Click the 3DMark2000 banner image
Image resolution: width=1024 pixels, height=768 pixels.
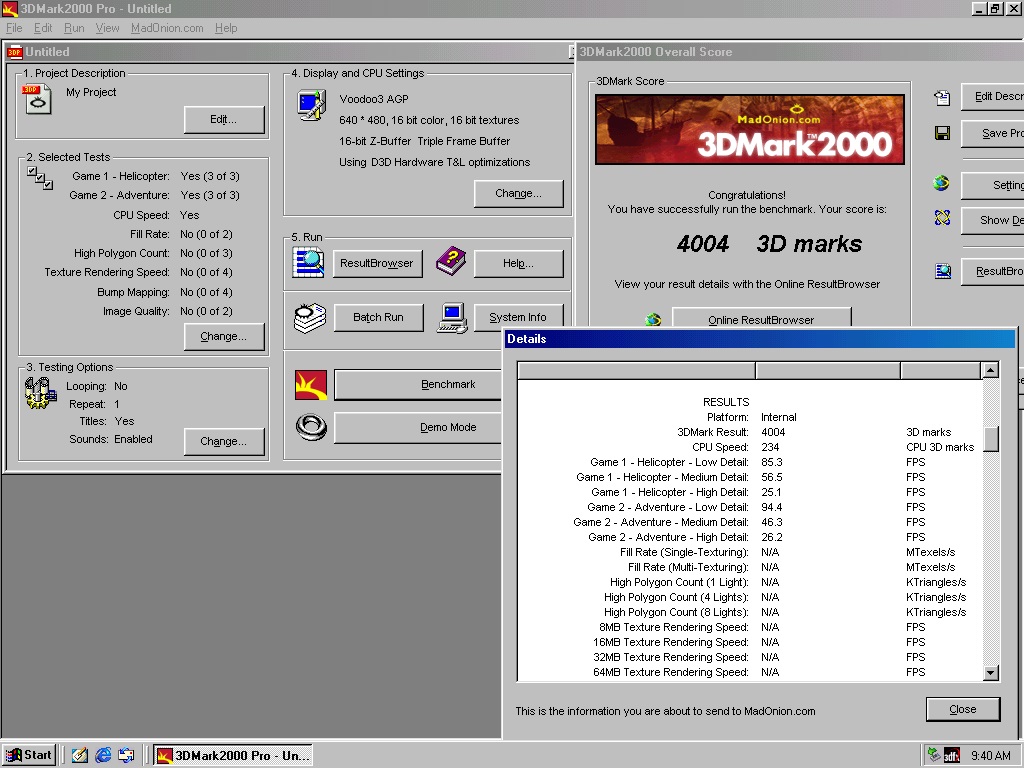(x=750, y=129)
